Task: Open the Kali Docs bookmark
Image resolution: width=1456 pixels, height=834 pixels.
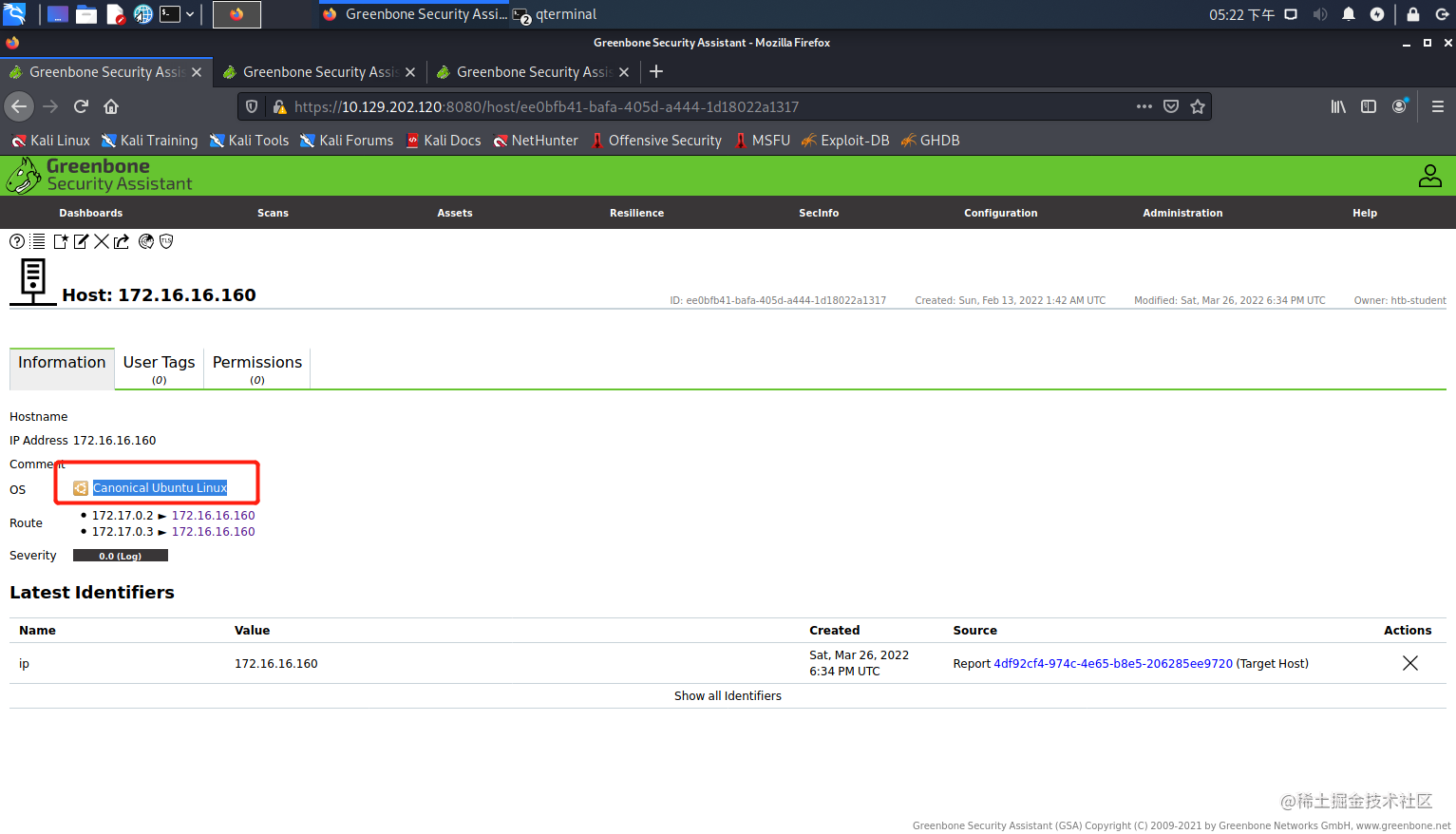Action: (444, 141)
